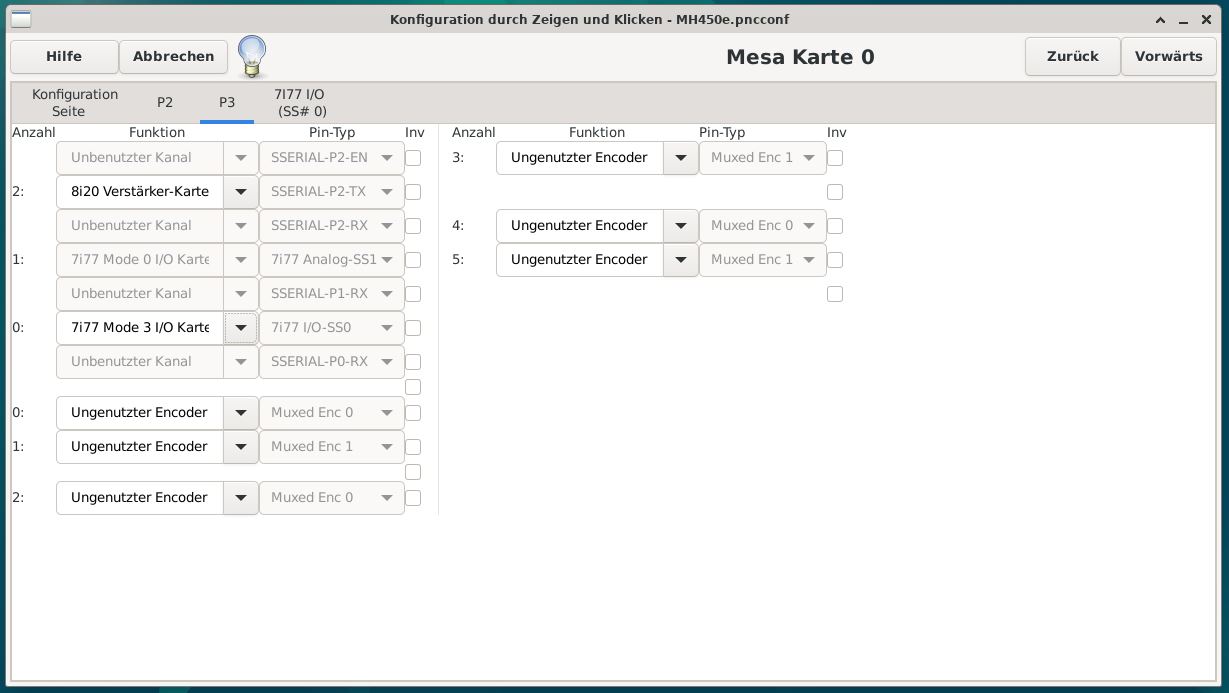The height and width of the screenshot is (693, 1229).
Task: Toggle Inv checkbox for SSERIAL-P0-RX row
Action: pyautogui.click(x=413, y=362)
